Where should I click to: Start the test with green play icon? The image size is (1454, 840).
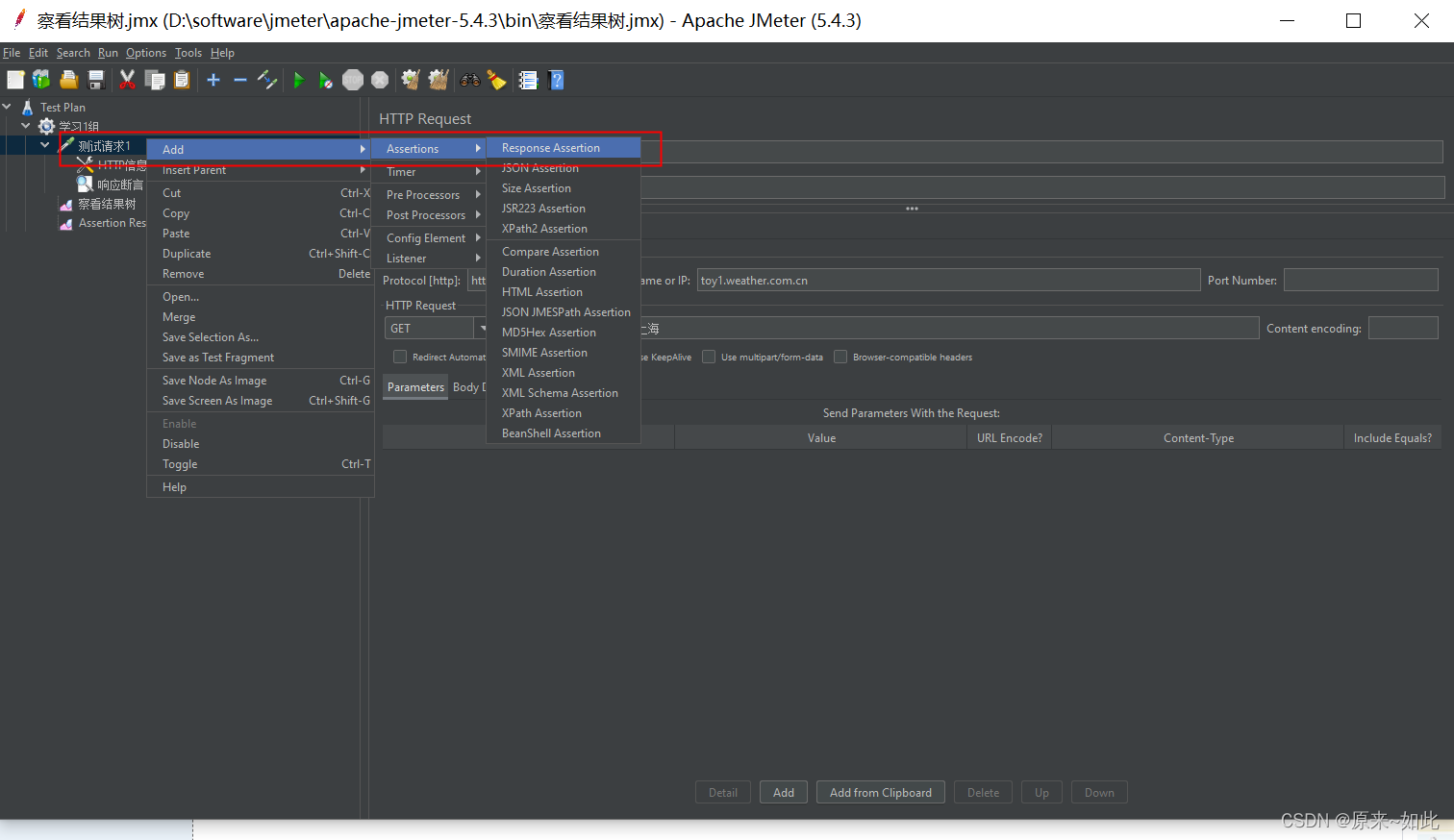tap(298, 80)
